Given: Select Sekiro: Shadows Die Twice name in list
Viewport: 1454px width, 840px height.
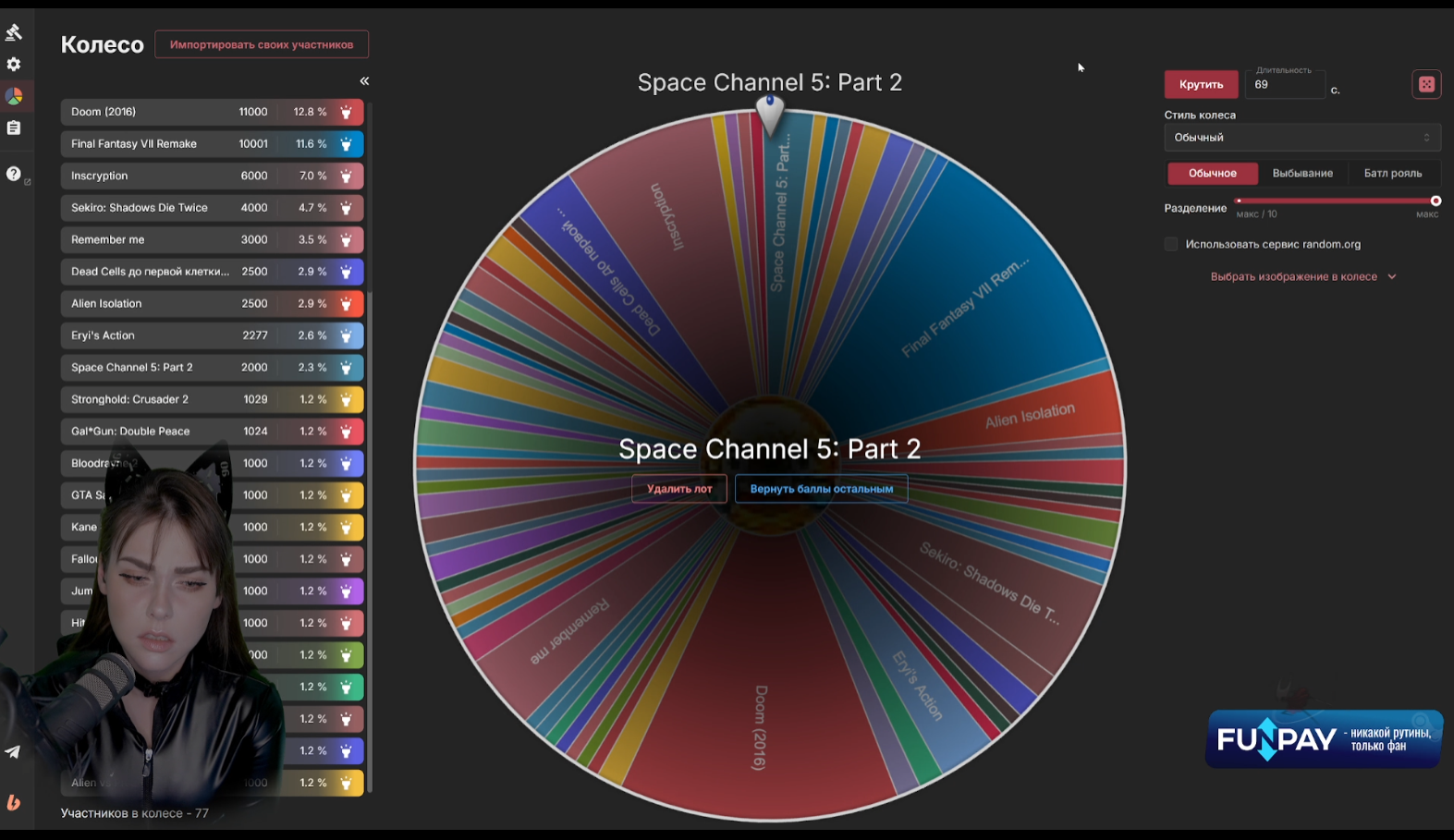Looking at the screenshot, I should point(140,208).
